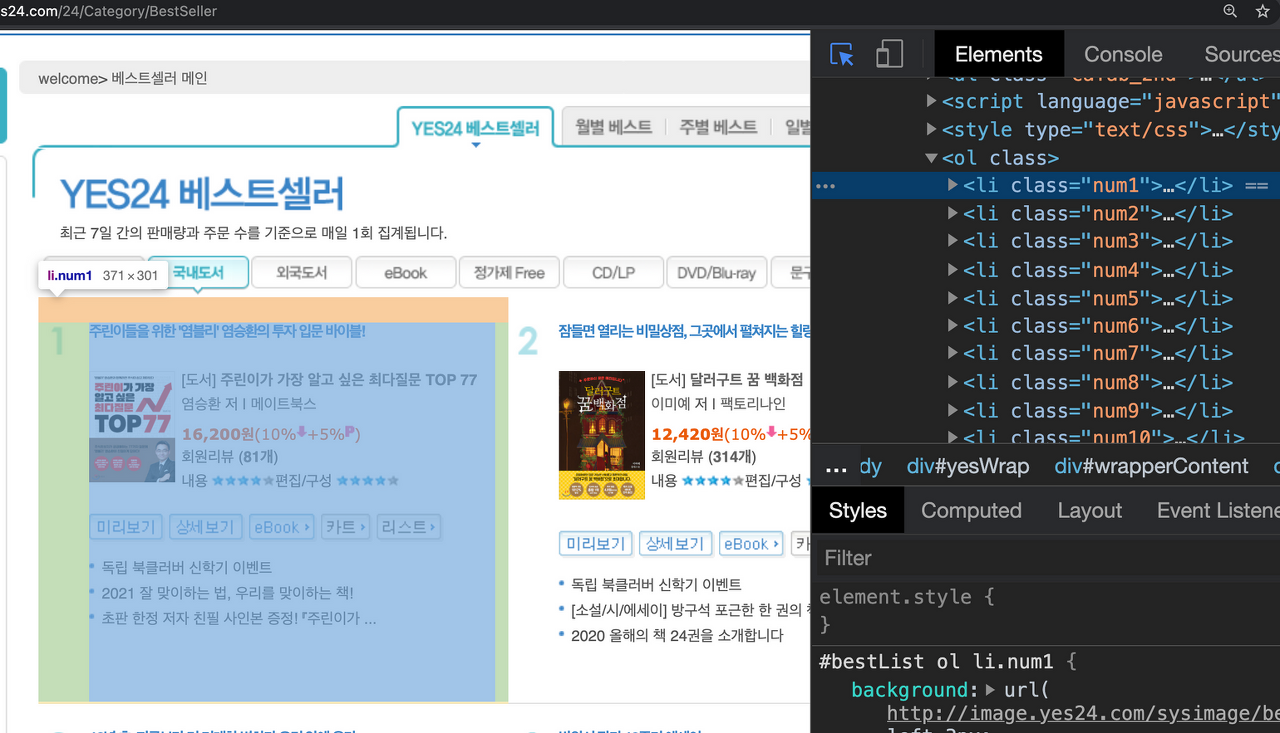Open the 2020 올해의 책 24권을 소개합니다 link
This screenshot has height=733, width=1280.
pyautogui.click(x=677, y=635)
